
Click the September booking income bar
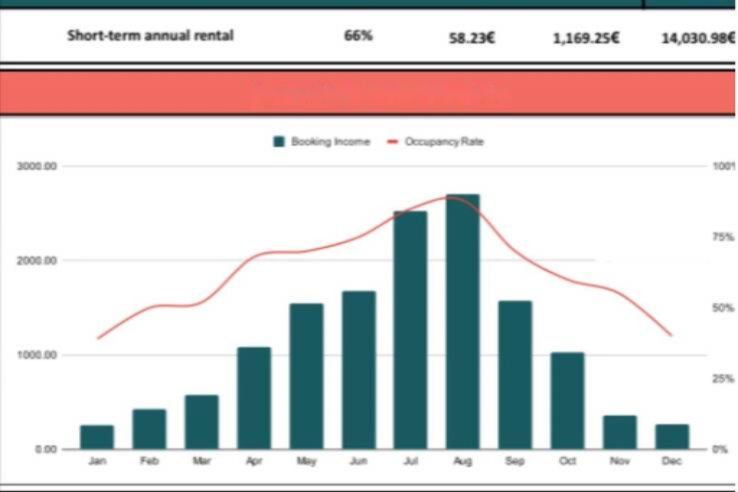515,375
